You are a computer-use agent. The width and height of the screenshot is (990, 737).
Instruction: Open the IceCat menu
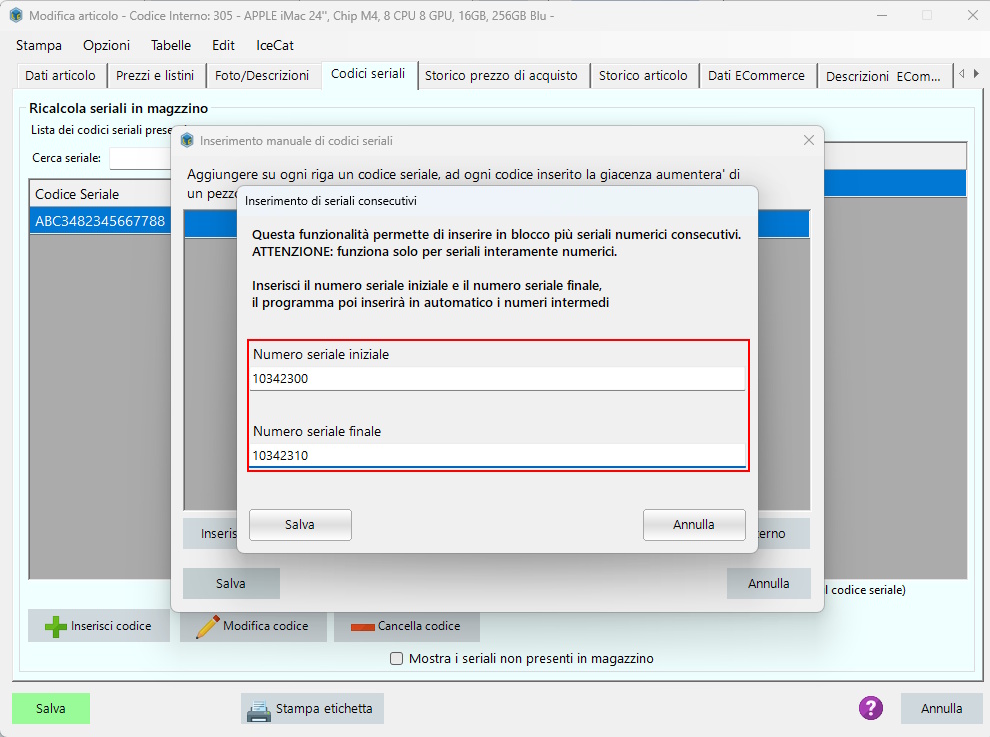tap(274, 45)
